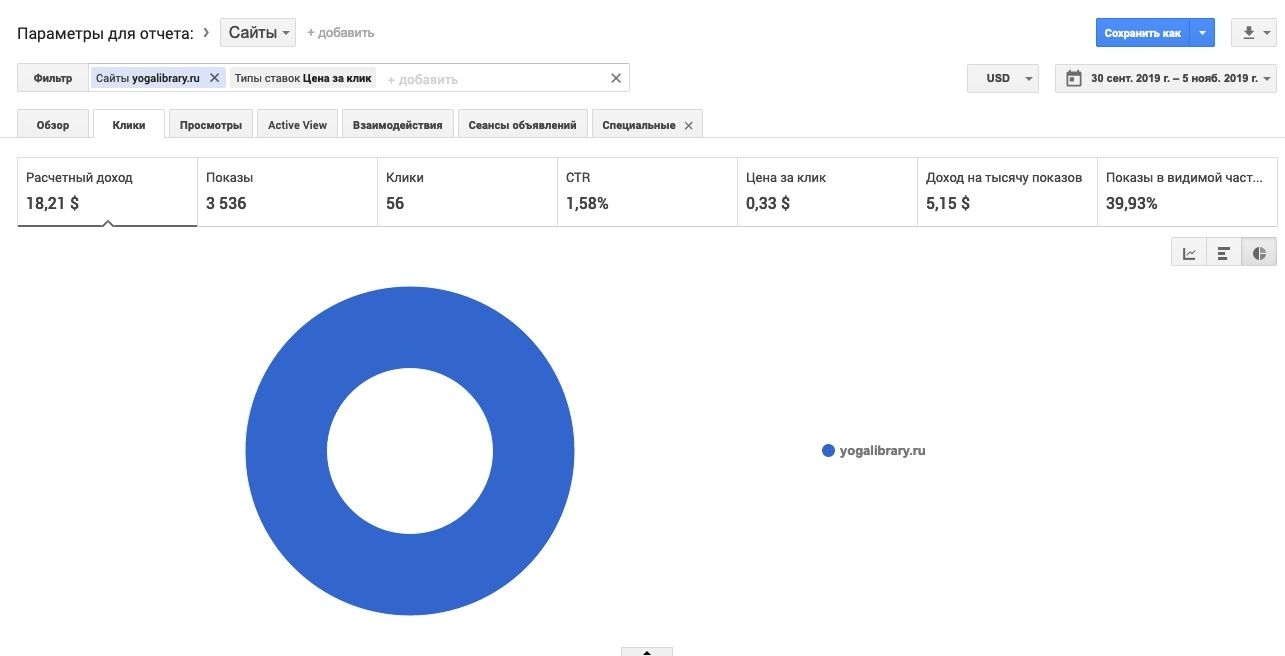
Task: Switch to line chart view
Action: coord(1189,253)
